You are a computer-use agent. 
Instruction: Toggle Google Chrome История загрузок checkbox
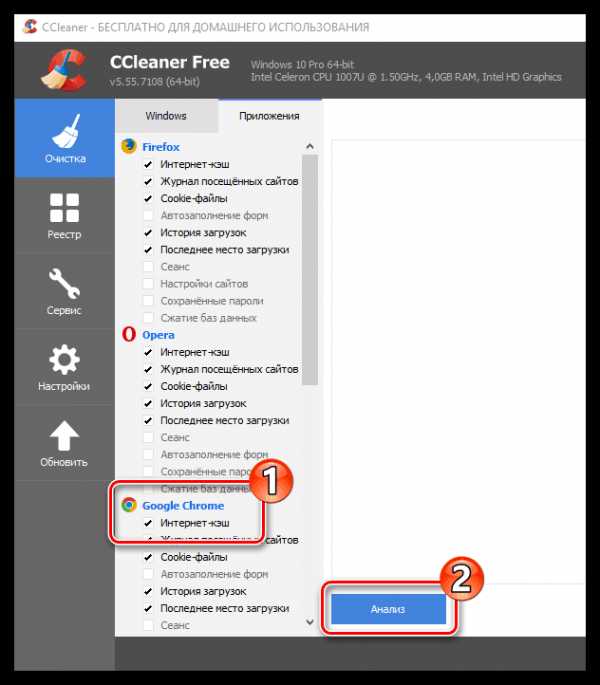tap(148, 591)
